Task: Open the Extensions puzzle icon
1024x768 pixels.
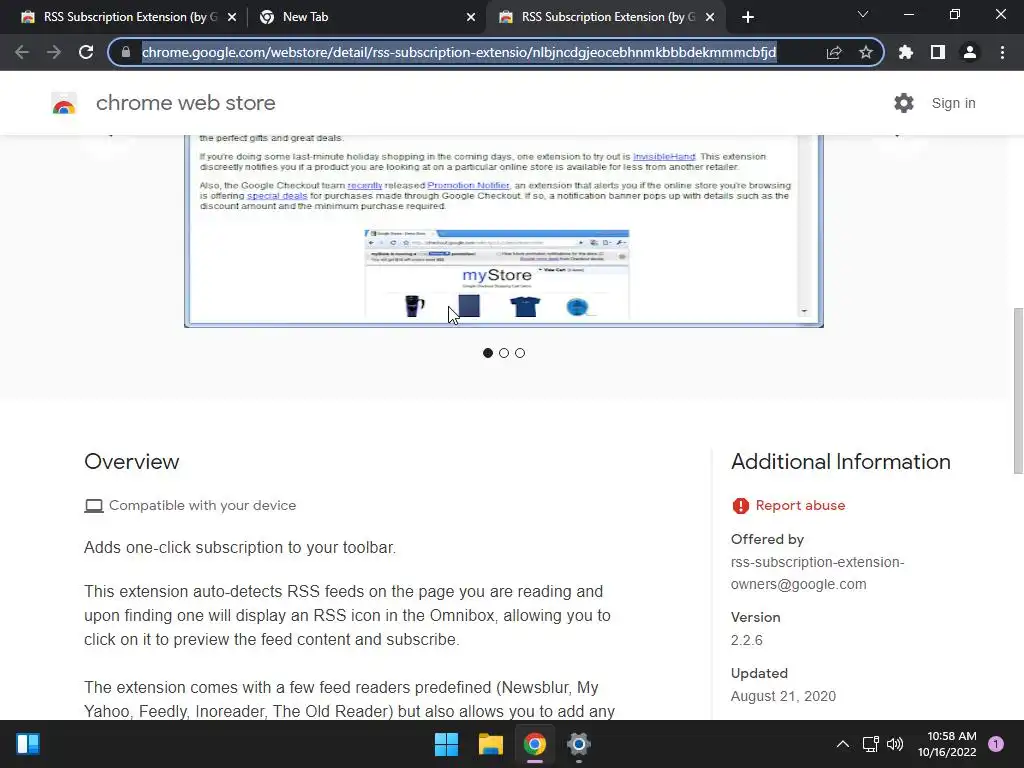Action: 905,52
